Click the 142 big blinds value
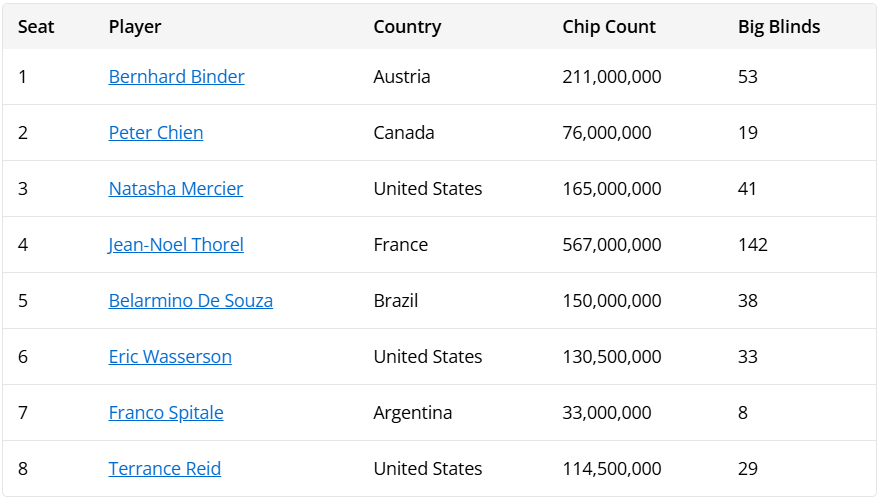This screenshot has width=879, height=500. pos(753,245)
